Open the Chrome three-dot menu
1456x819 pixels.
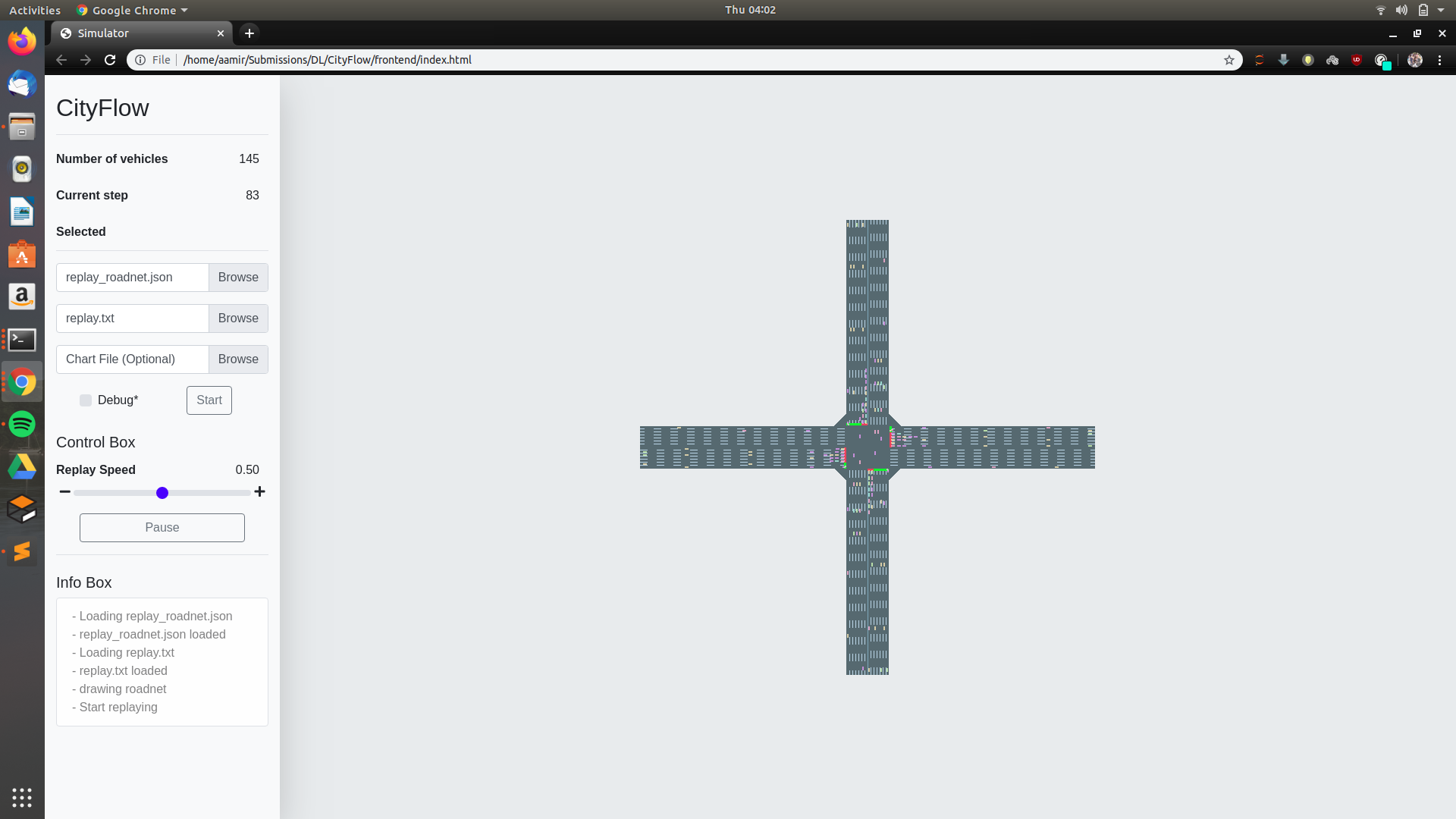click(x=1439, y=60)
